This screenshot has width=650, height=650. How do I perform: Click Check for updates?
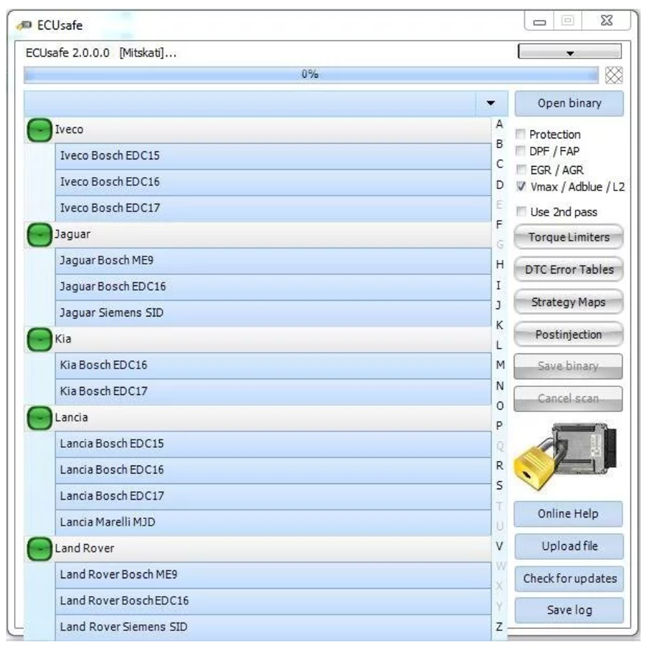[x=569, y=579]
